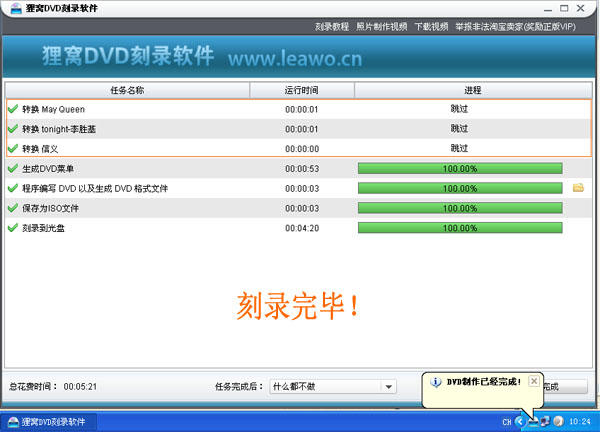Select the 转换 May Queen task row
The image size is (600, 432).
click(299, 109)
